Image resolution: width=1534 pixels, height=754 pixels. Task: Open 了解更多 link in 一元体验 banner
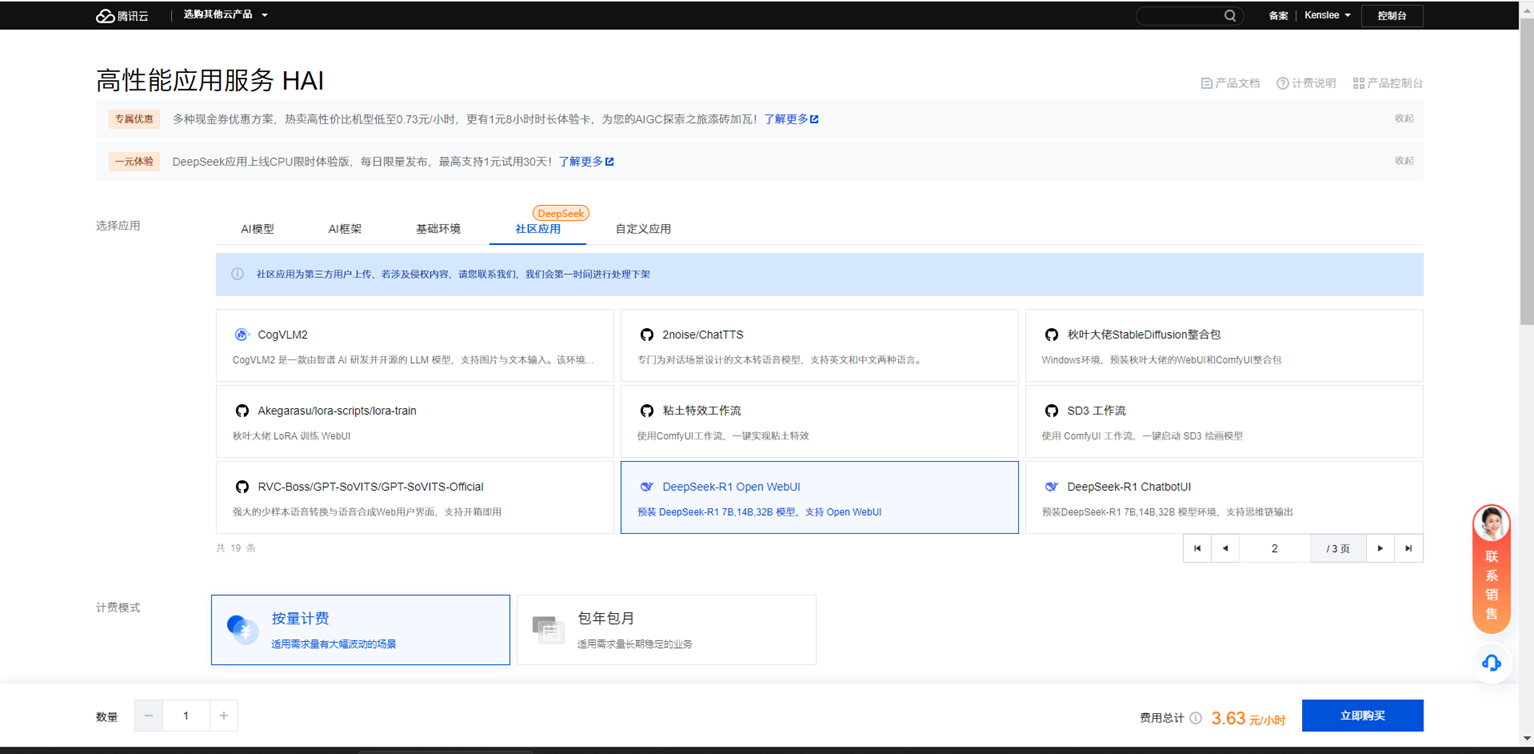click(586, 161)
